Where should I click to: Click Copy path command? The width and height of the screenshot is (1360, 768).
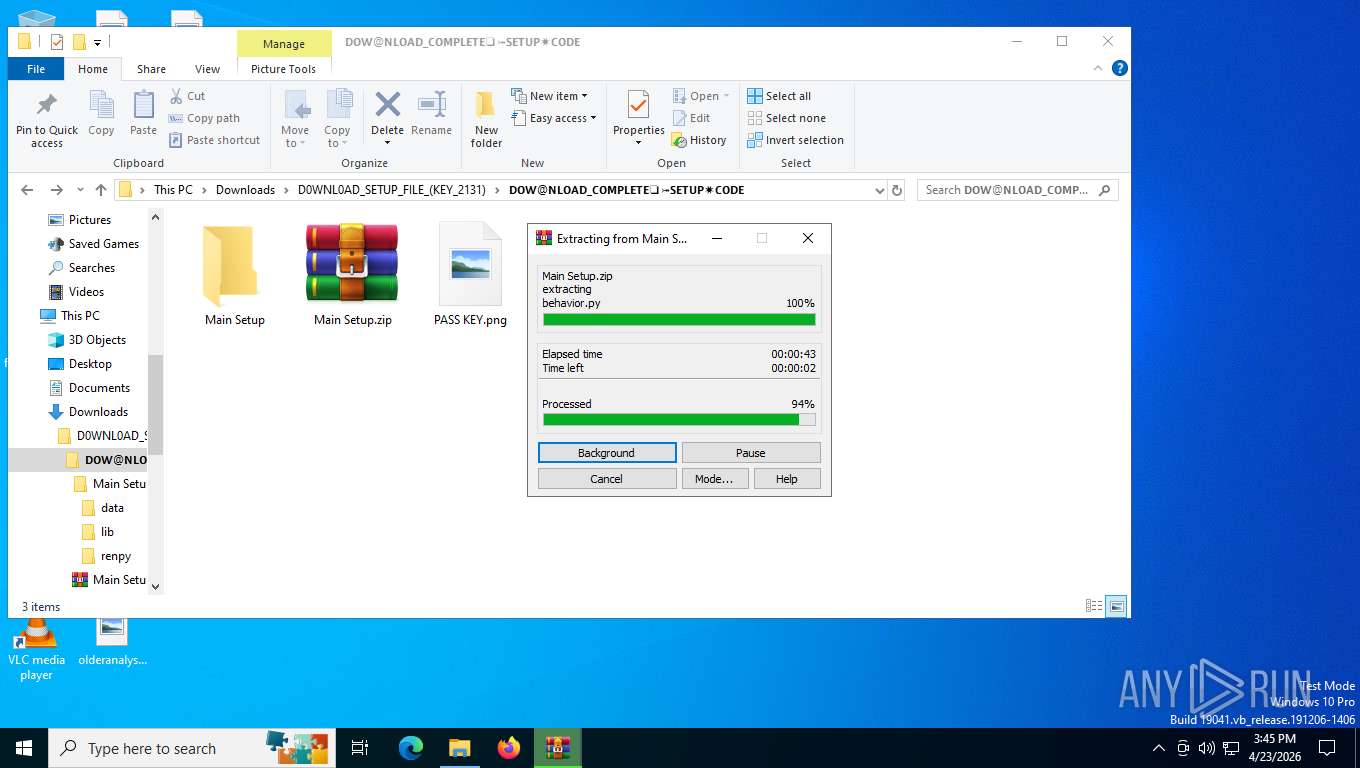204,118
